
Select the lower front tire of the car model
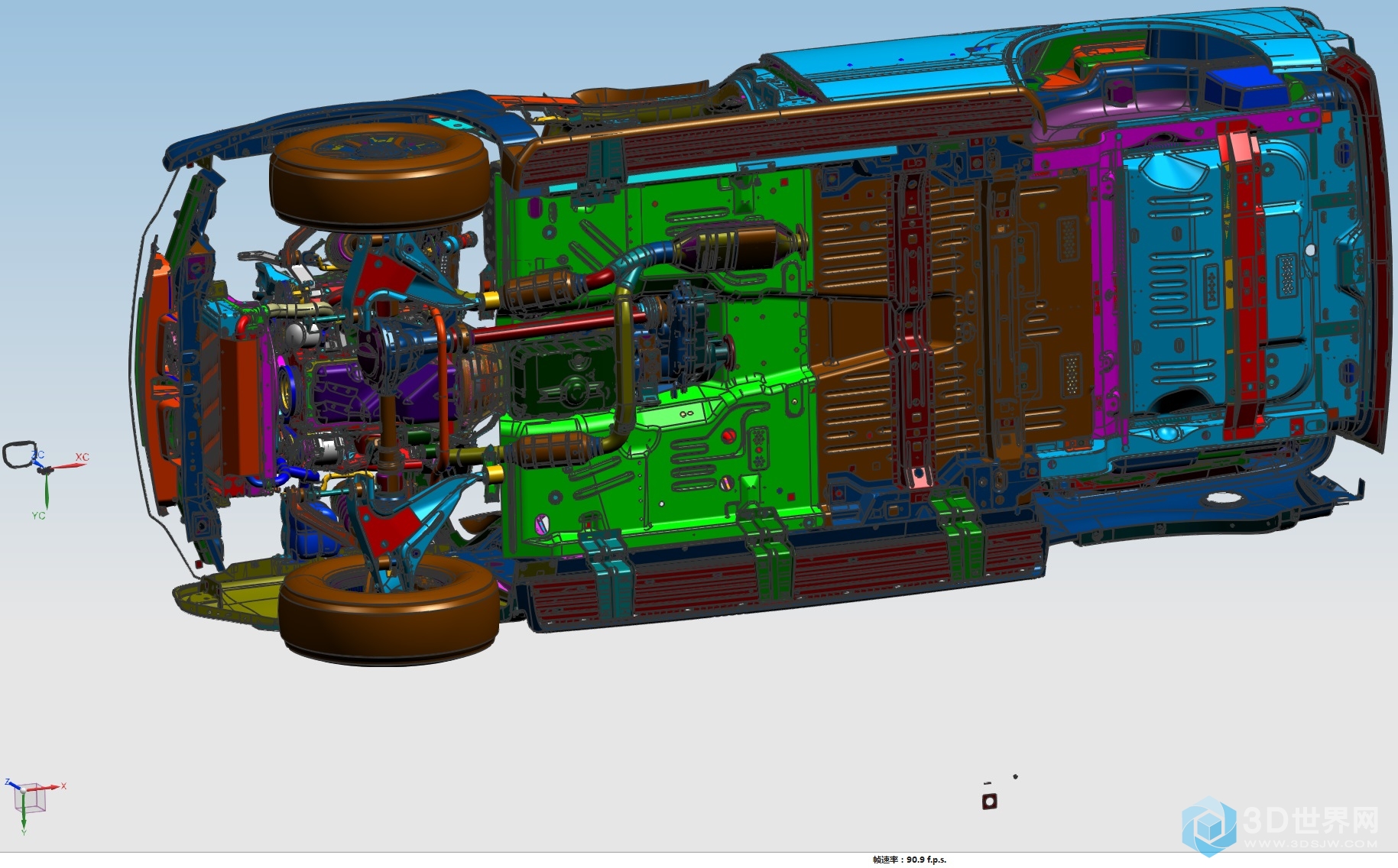388,609
